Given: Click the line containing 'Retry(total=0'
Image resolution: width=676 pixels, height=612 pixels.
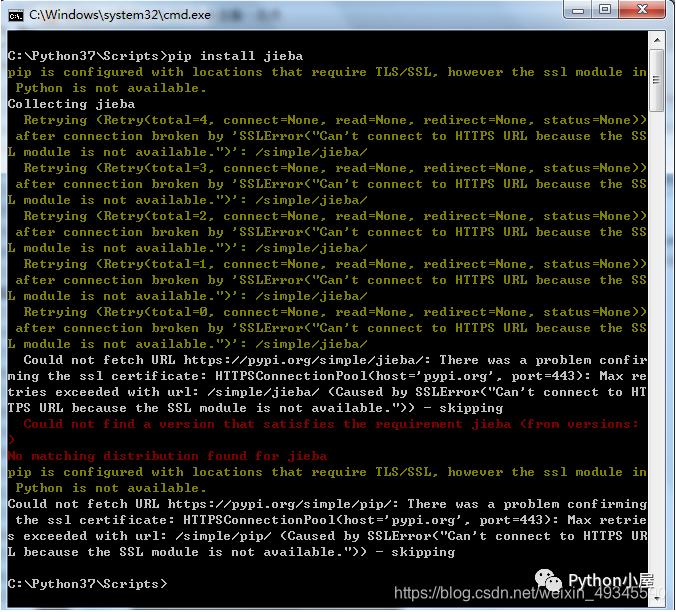Looking at the screenshot, I should pyautogui.click(x=335, y=312).
